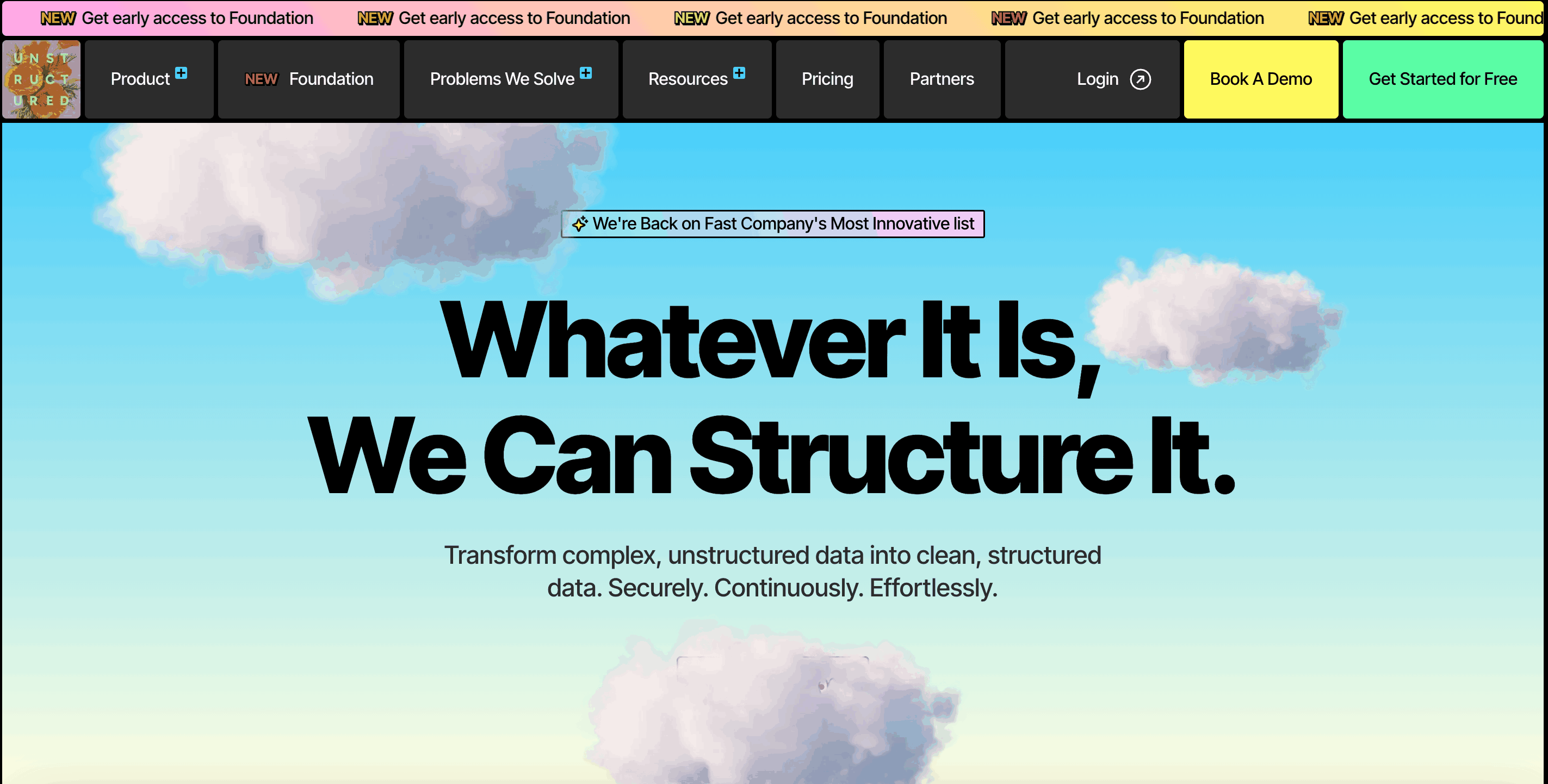Click the Book A Demo button
Viewport: 1548px width, 784px height.
1261,79
